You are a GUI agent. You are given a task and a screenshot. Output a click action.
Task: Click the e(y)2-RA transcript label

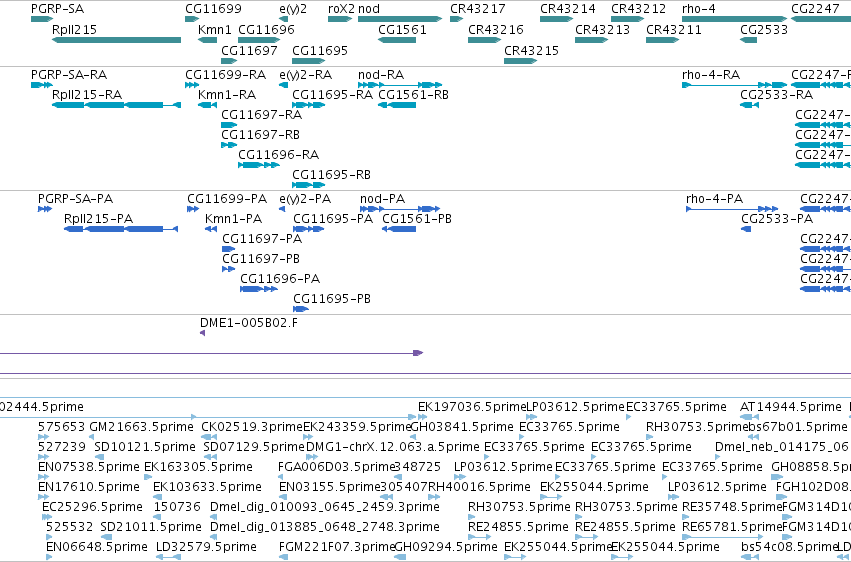(306, 74)
